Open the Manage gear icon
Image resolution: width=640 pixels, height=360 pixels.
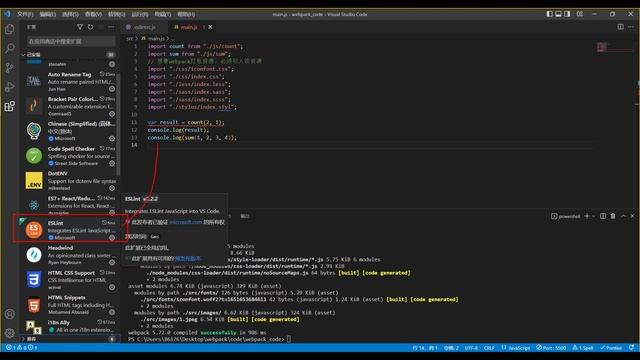9,333
